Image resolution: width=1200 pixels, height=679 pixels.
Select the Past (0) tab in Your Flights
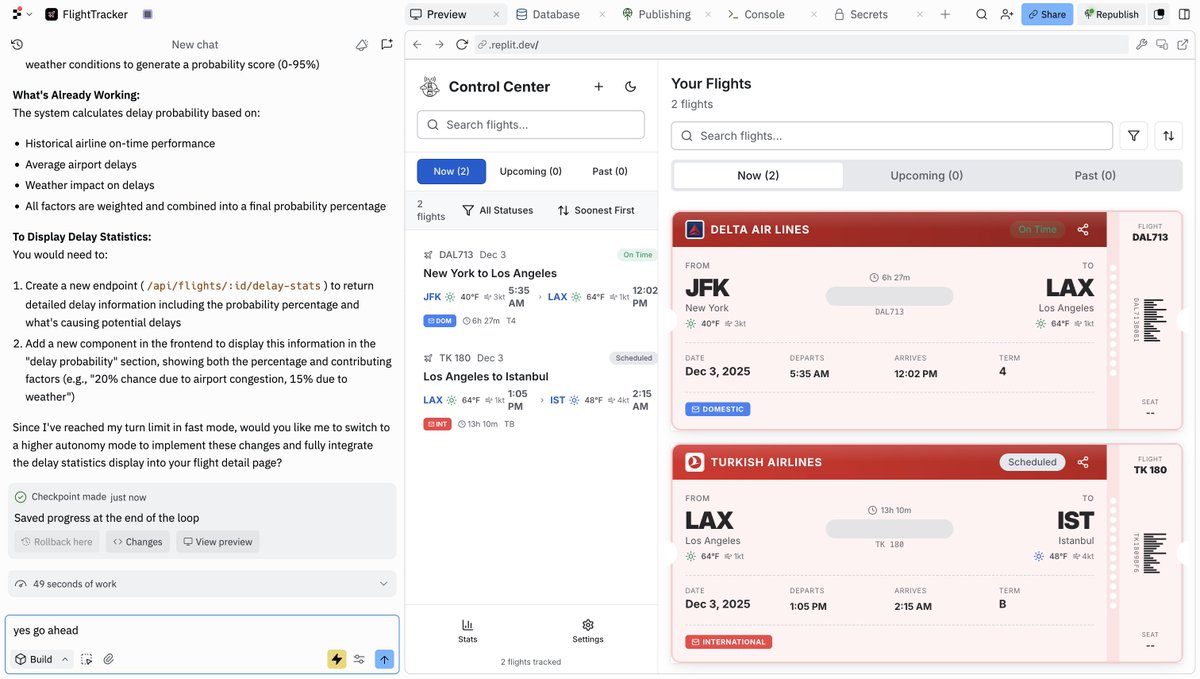pyautogui.click(x=1095, y=175)
